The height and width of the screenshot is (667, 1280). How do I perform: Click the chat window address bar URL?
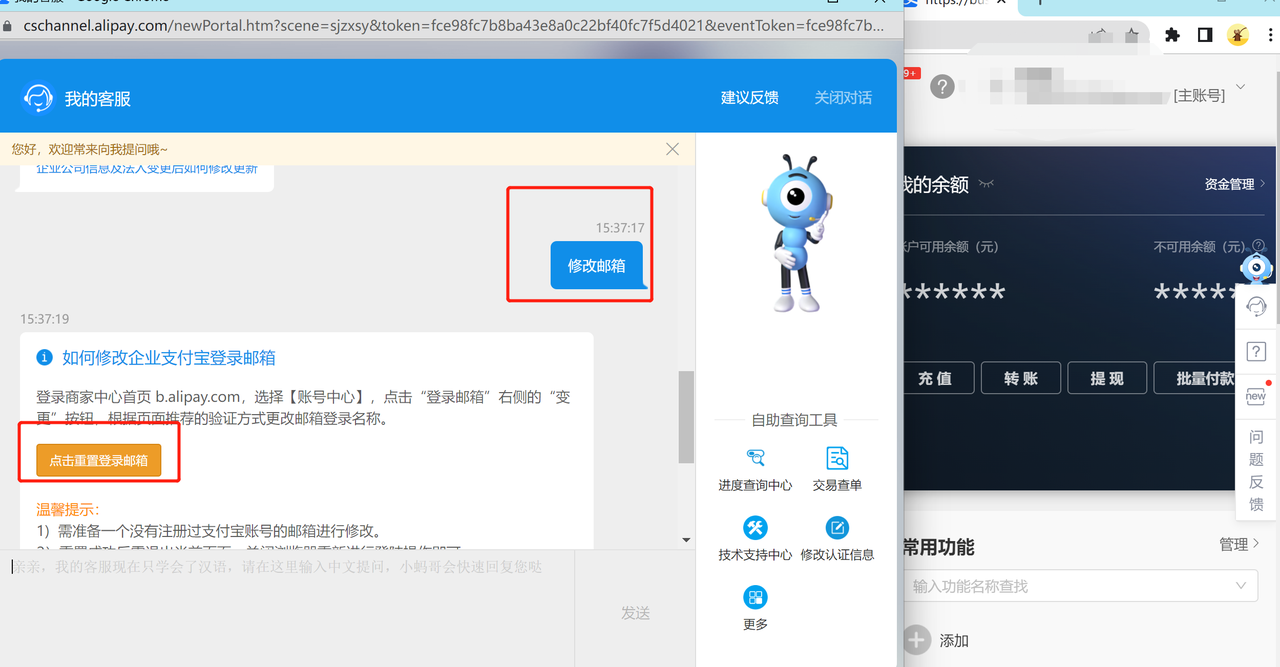453,26
